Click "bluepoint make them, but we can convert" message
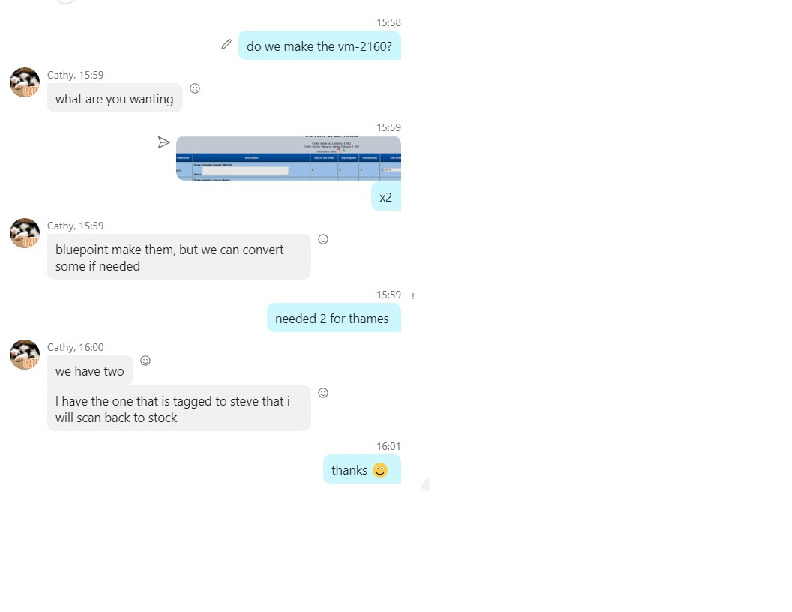The image size is (792, 612). (179, 257)
